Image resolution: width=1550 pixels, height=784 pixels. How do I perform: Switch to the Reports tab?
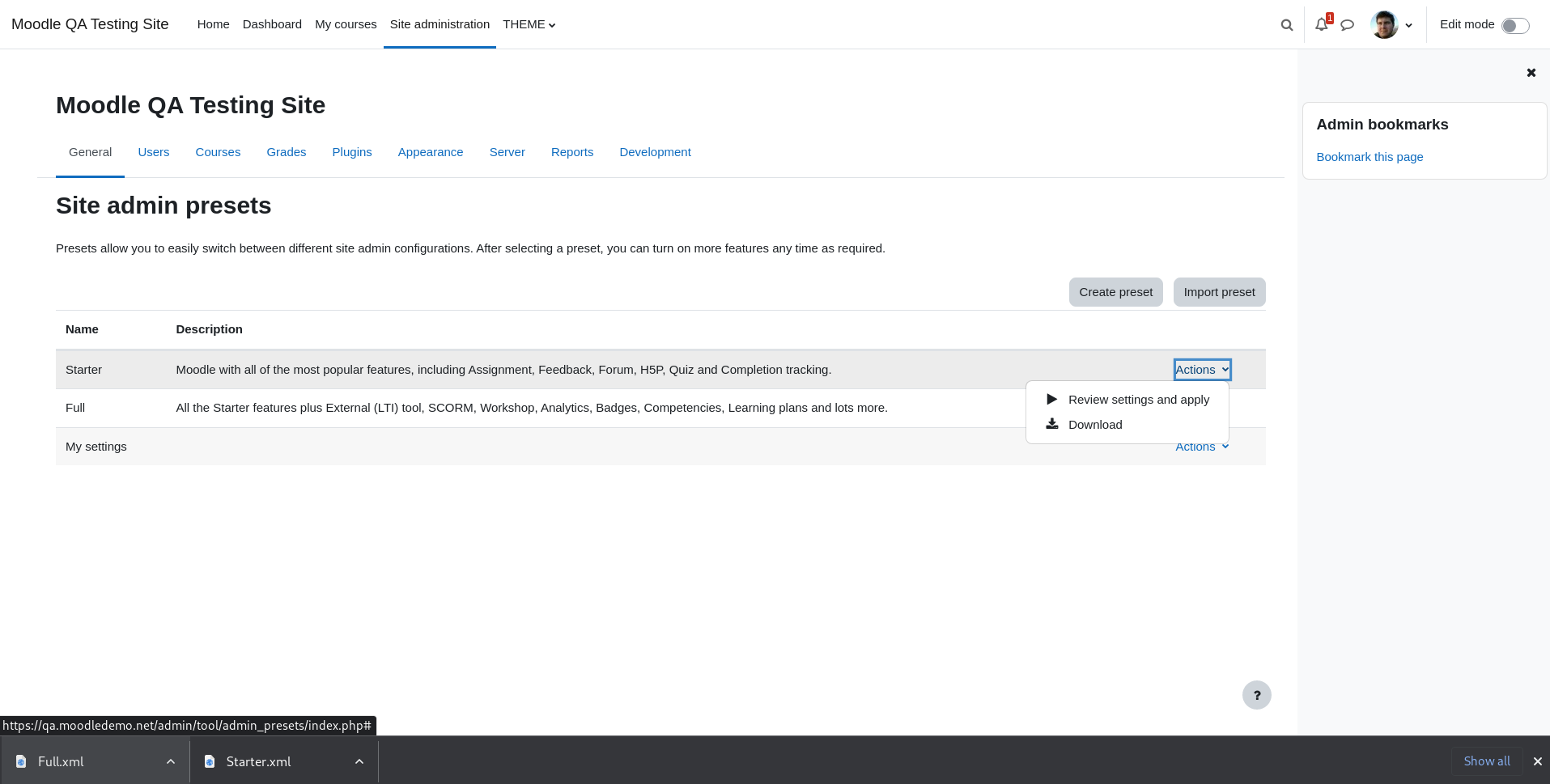point(572,152)
